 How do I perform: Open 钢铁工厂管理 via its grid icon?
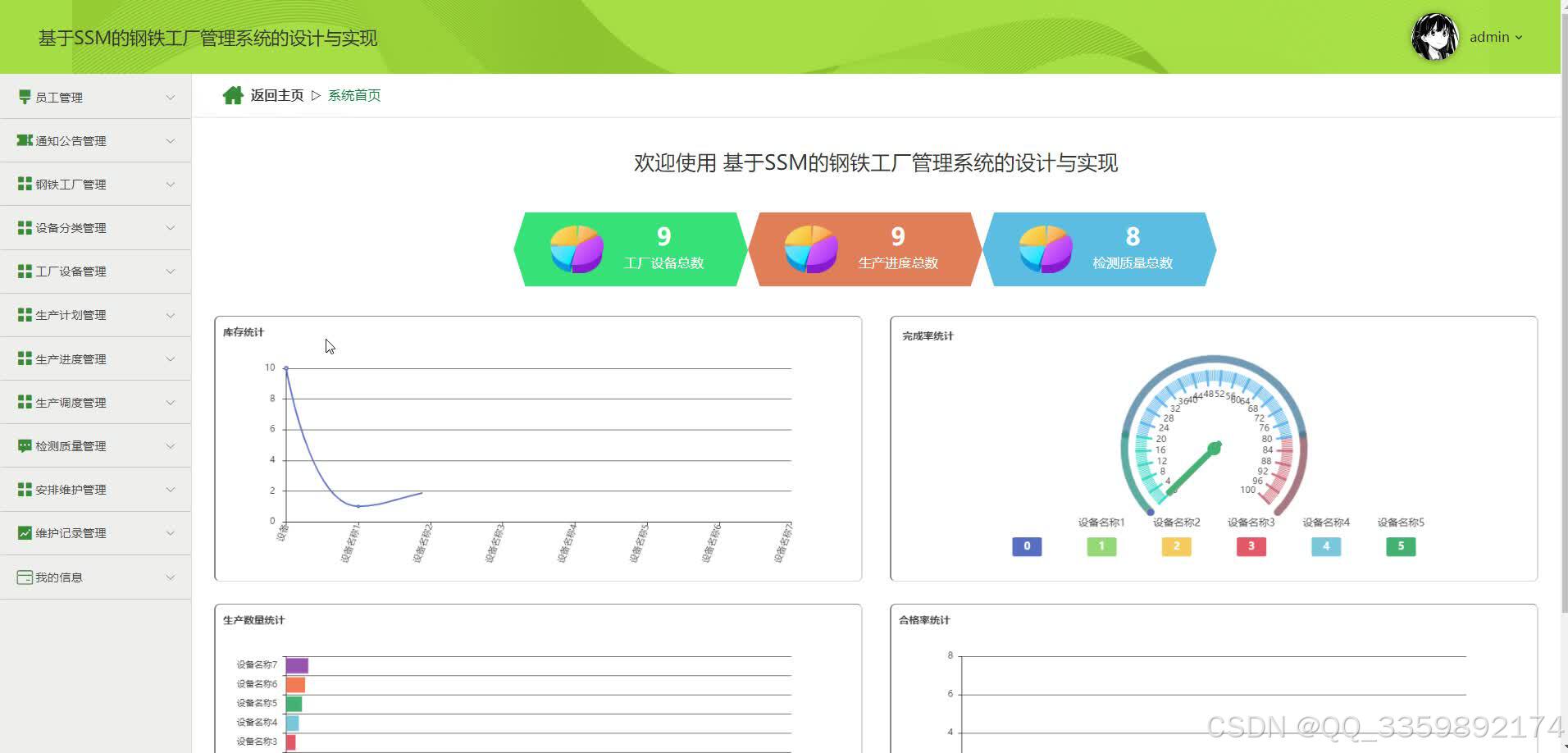[25, 183]
